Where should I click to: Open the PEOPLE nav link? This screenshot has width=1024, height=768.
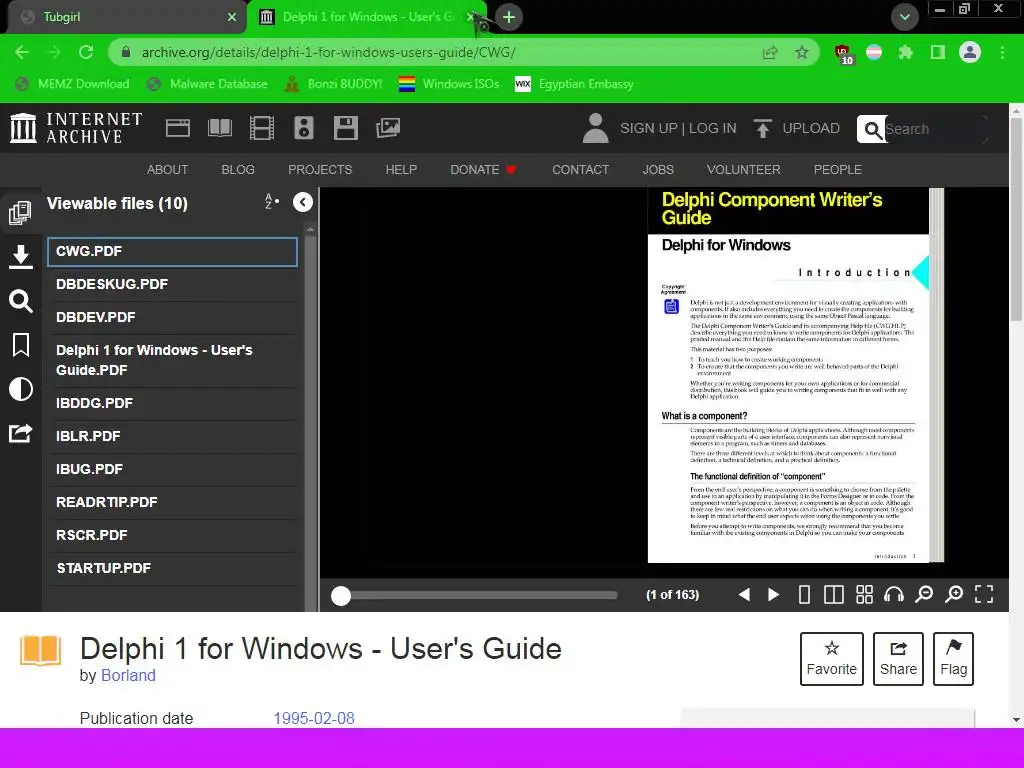pos(837,170)
